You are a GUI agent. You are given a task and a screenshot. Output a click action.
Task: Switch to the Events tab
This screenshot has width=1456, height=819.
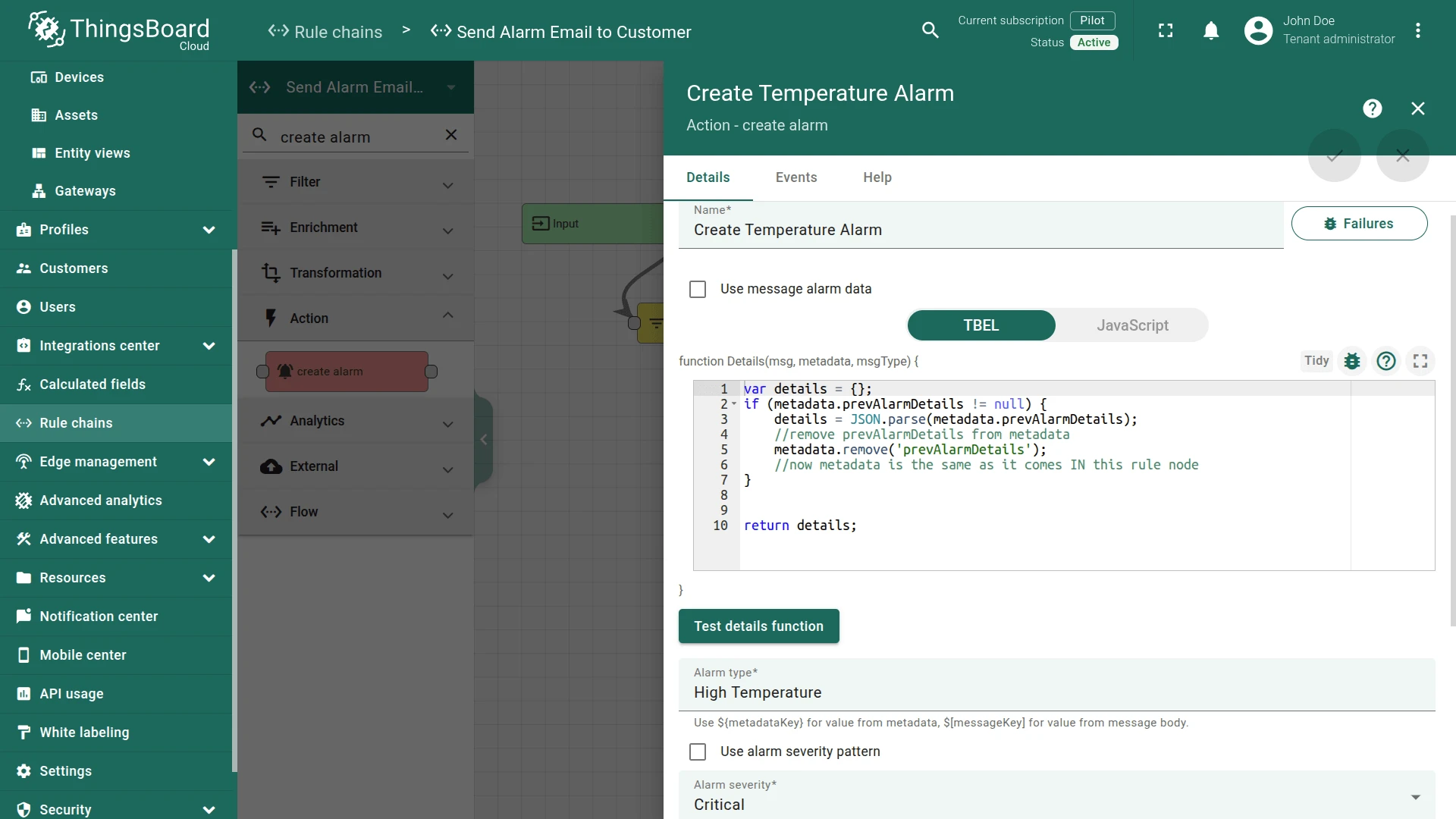point(795,177)
